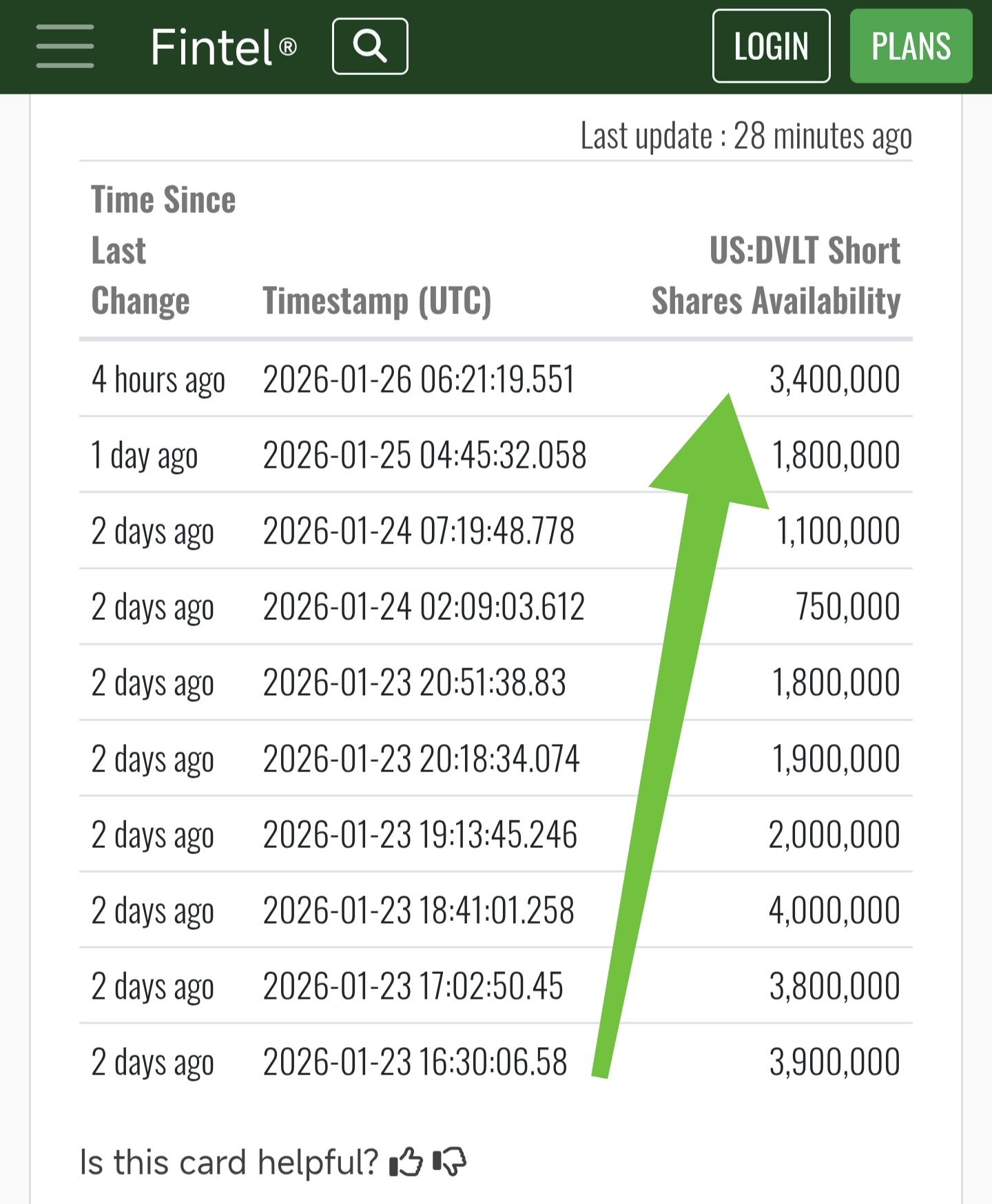Select the Timestamp (UTC) column header
The height and width of the screenshot is (1204, 992).
point(377,301)
